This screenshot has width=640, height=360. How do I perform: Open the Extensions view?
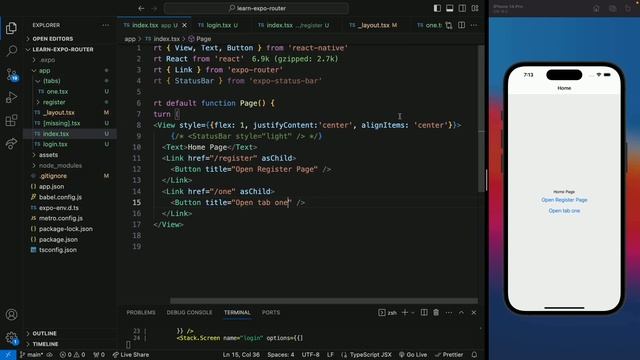click(11, 120)
